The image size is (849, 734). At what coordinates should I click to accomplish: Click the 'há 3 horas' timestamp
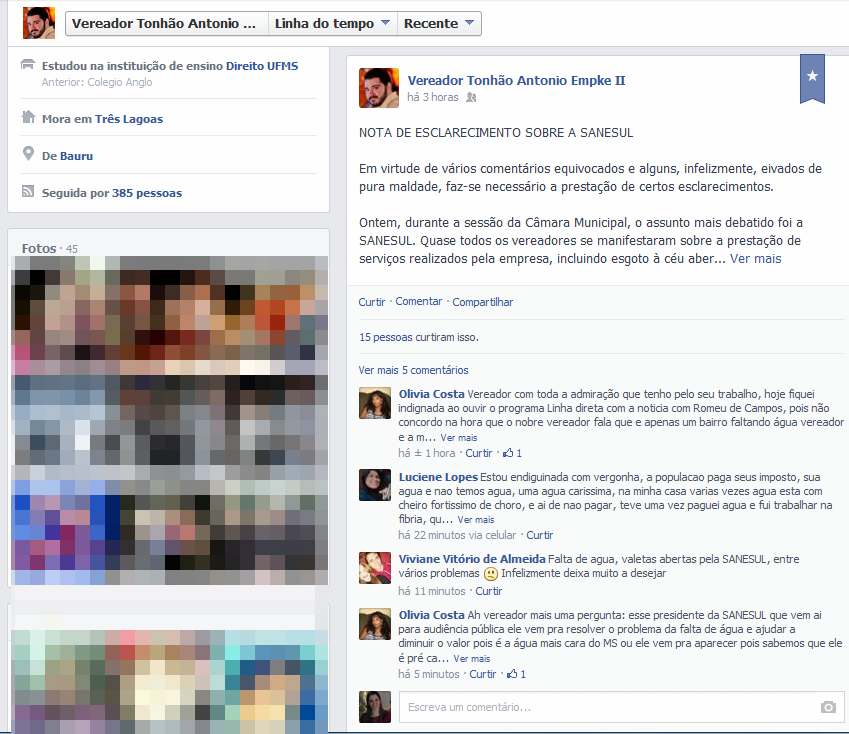click(433, 97)
